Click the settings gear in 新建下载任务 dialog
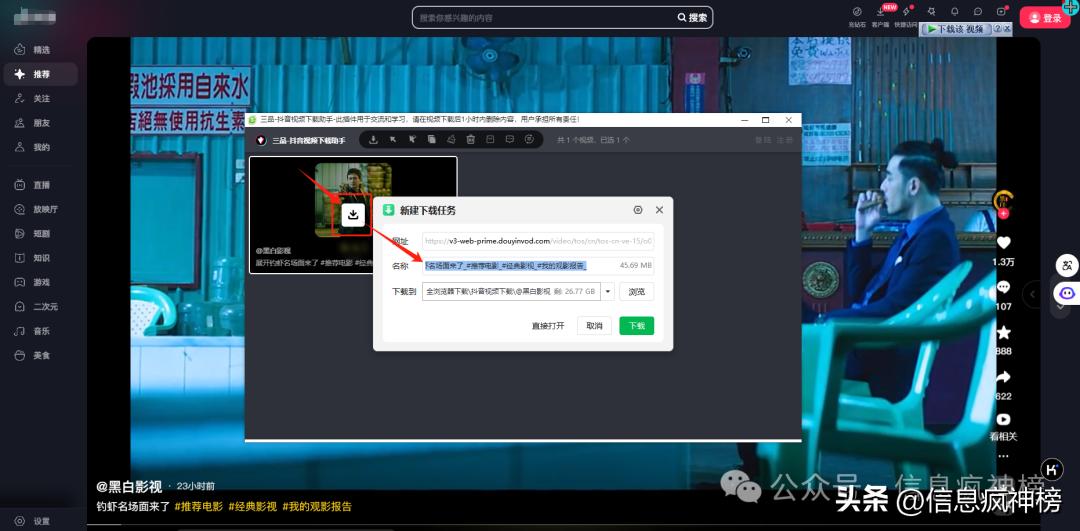This screenshot has width=1080, height=531. [638, 210]
